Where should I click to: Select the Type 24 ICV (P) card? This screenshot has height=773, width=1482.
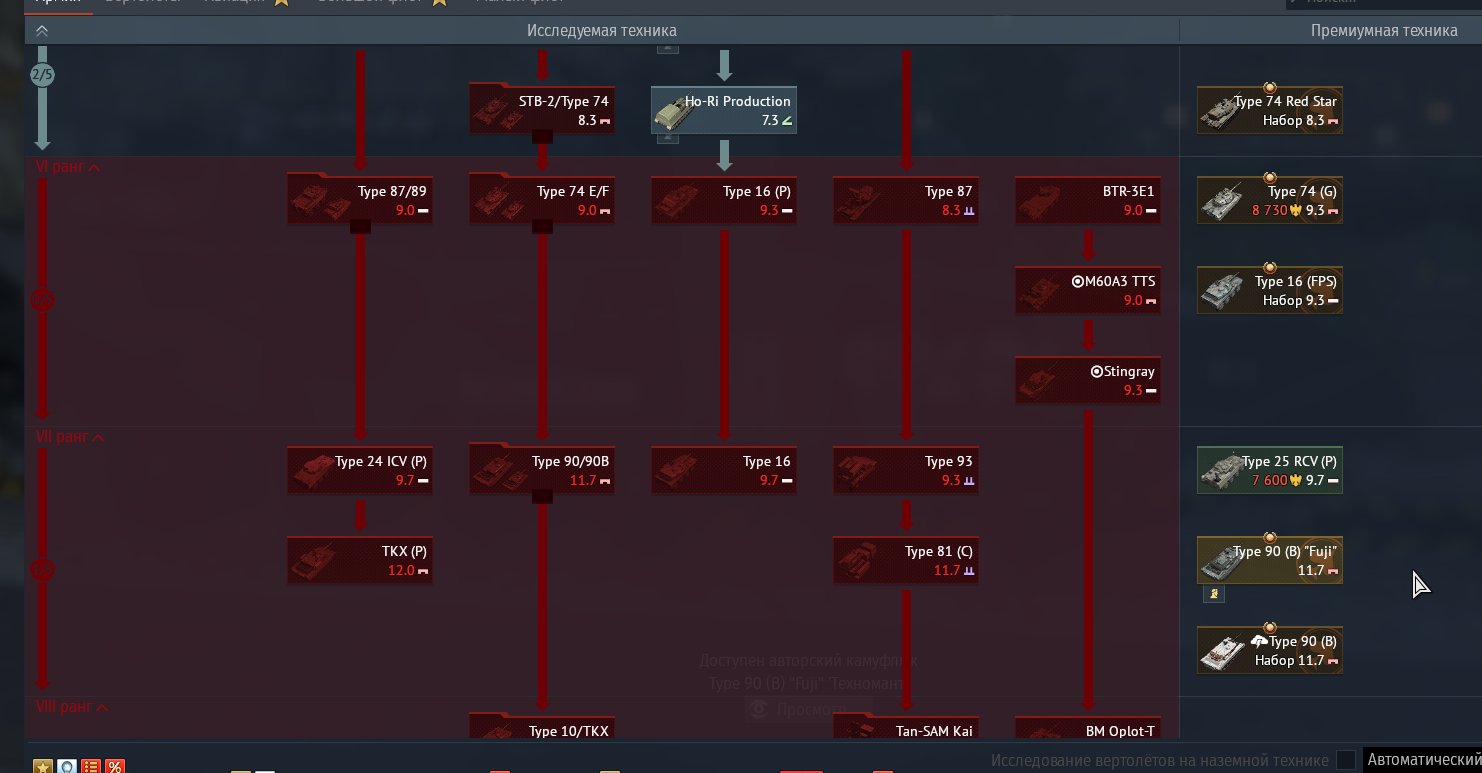pyautogui.click(x=360, y=470)
